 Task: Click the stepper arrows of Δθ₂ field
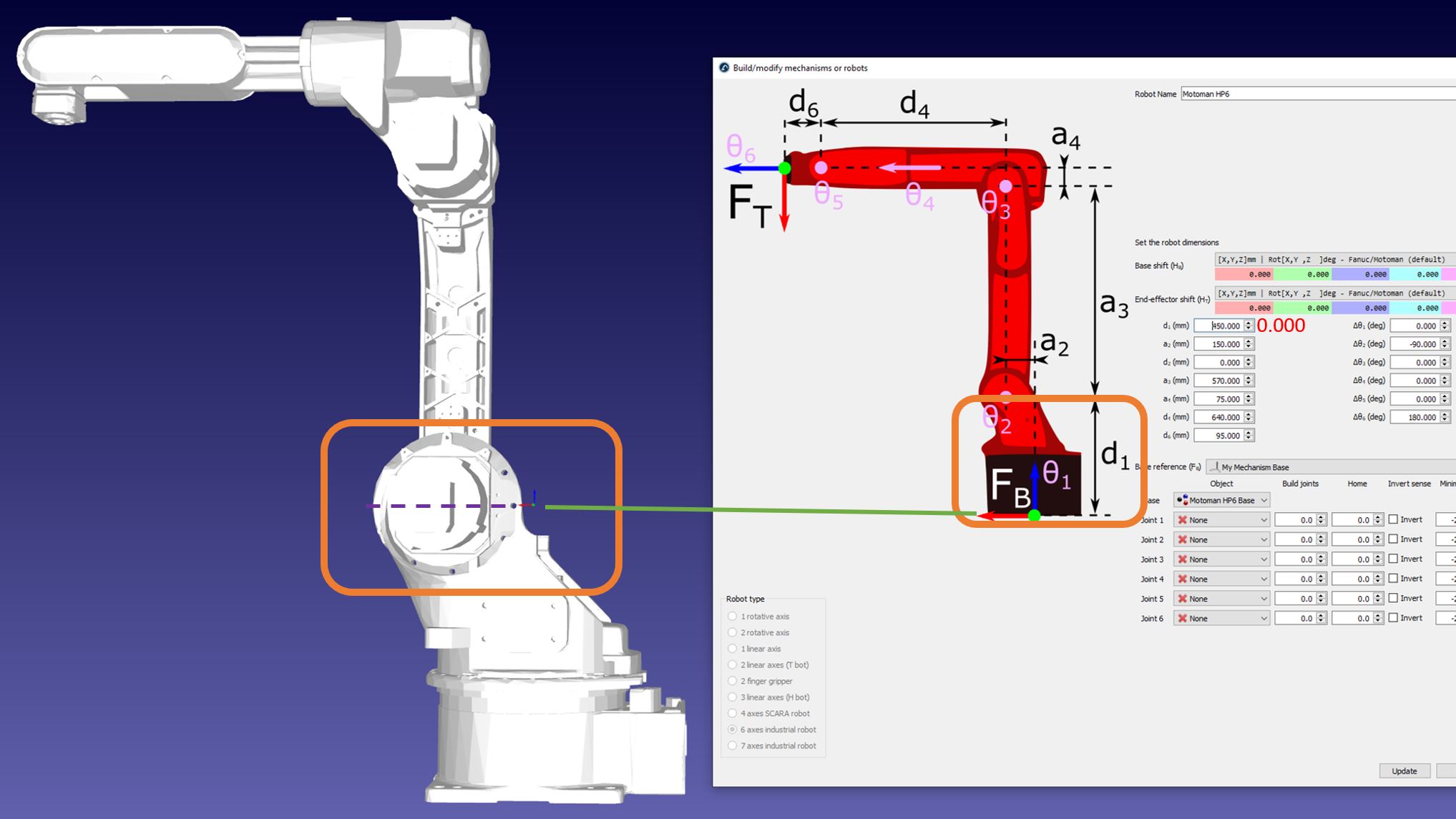pos(1445,344)
